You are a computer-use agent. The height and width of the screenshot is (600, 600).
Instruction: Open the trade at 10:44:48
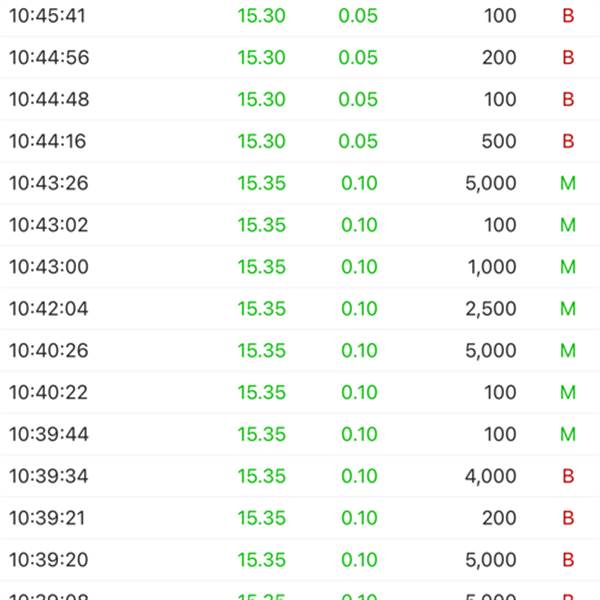tap(300, 100)
